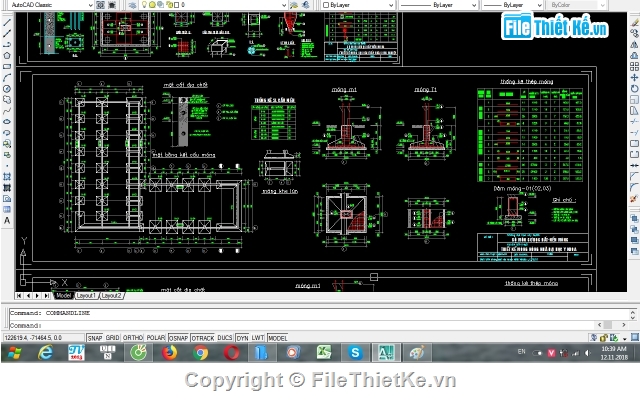The width and height of the screenshot is (640, 400).
Task: Click the 'móng m1' drawing label
Action: (344, 89)
